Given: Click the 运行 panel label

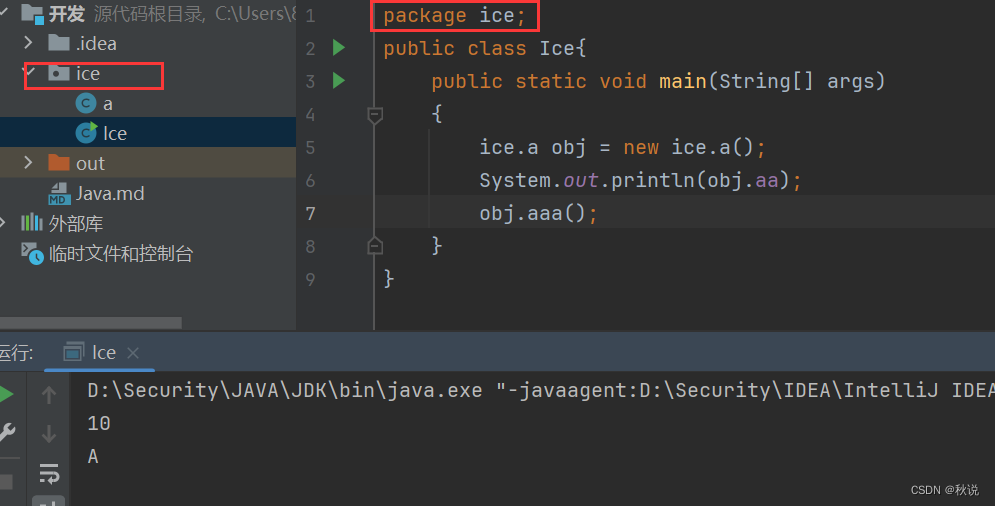Looking at the screenshot, I should coord(16,353).
